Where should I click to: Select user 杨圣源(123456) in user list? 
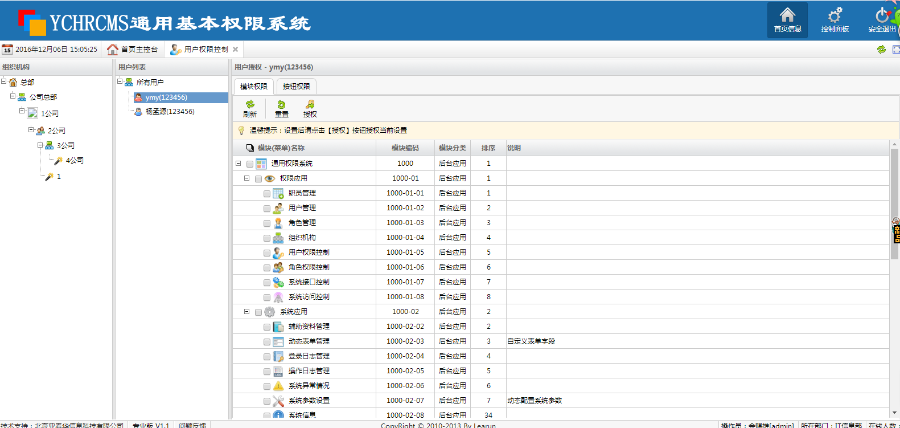coord(168,112)
